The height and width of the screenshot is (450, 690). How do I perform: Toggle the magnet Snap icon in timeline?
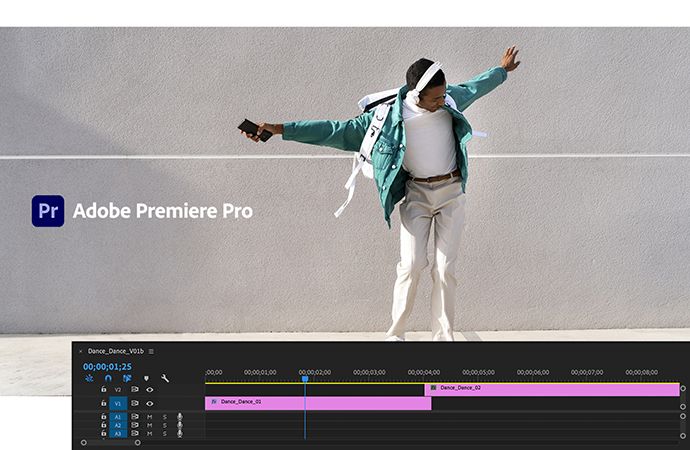coord(108,378)
